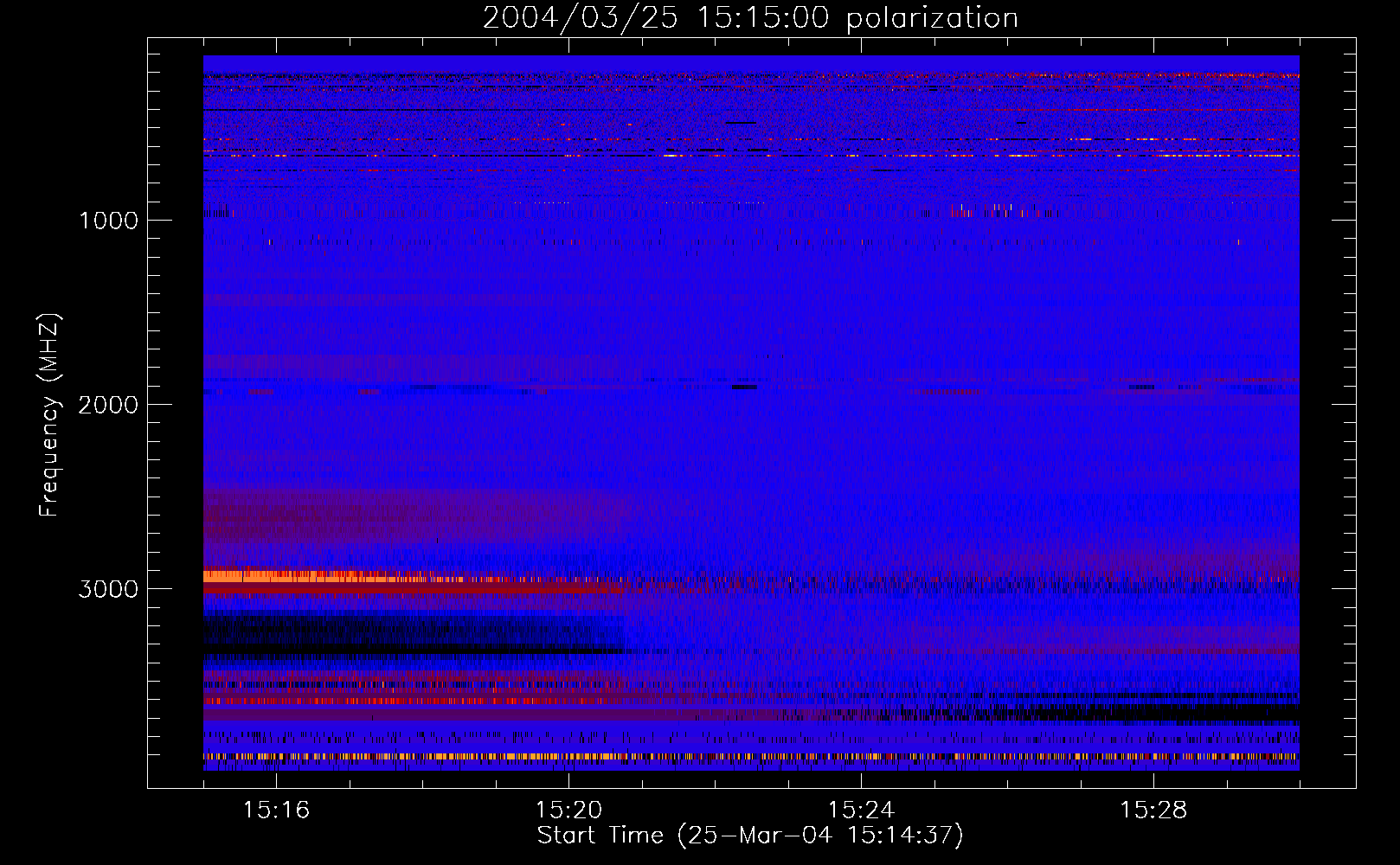1400x865 pixels.
Task: Click the dark black band below 3000 MHz
Action: point(413,638)
